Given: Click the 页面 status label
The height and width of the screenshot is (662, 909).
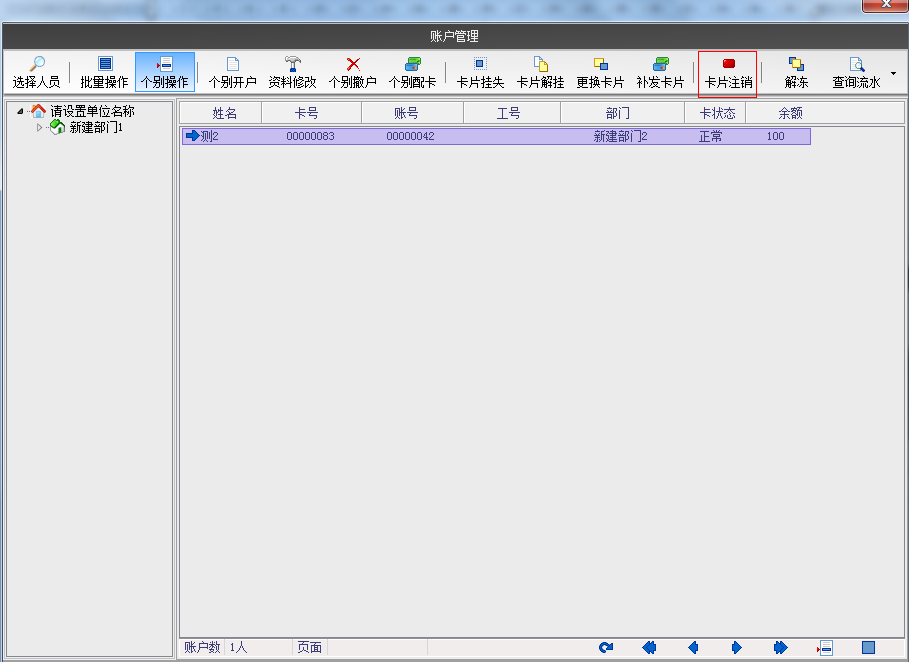Looking at the screenshot, I should [x=310, y=647].
